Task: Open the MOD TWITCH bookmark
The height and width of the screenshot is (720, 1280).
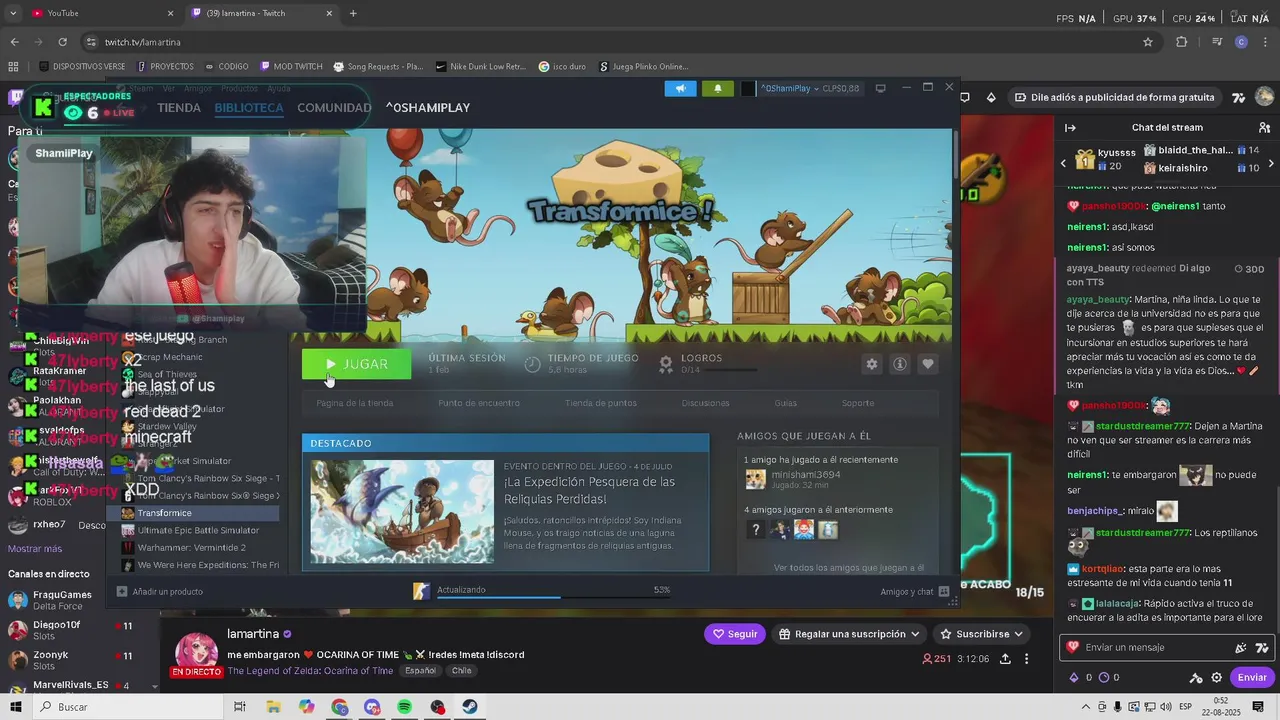Action: pos(291,67)
